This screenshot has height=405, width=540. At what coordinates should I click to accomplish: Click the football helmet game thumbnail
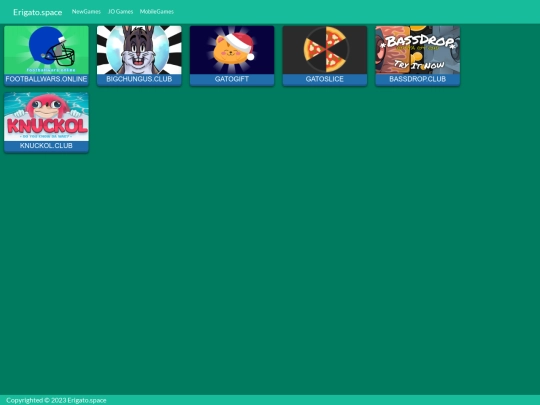tap(46, 50)
